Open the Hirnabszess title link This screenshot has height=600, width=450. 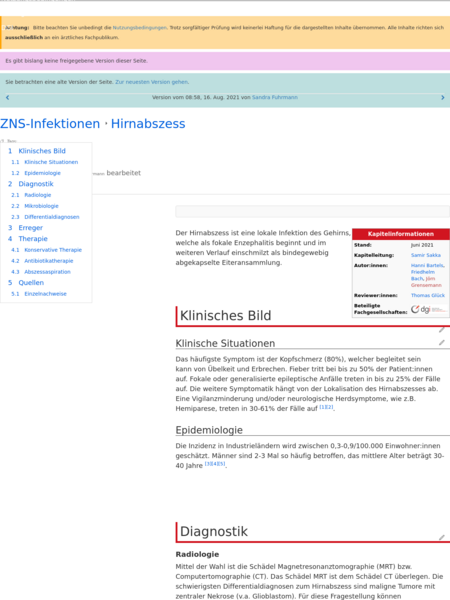[x=148, y=124]
